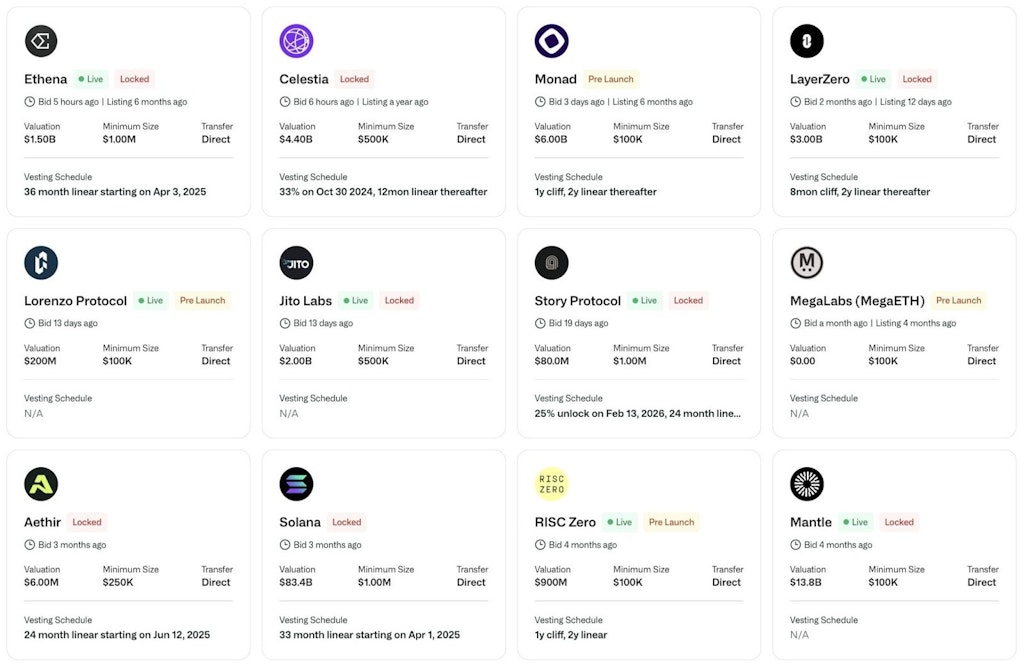Click the Mantle logo icon
The height and width of the screenshot is (666, 1024).
(806, 484)
